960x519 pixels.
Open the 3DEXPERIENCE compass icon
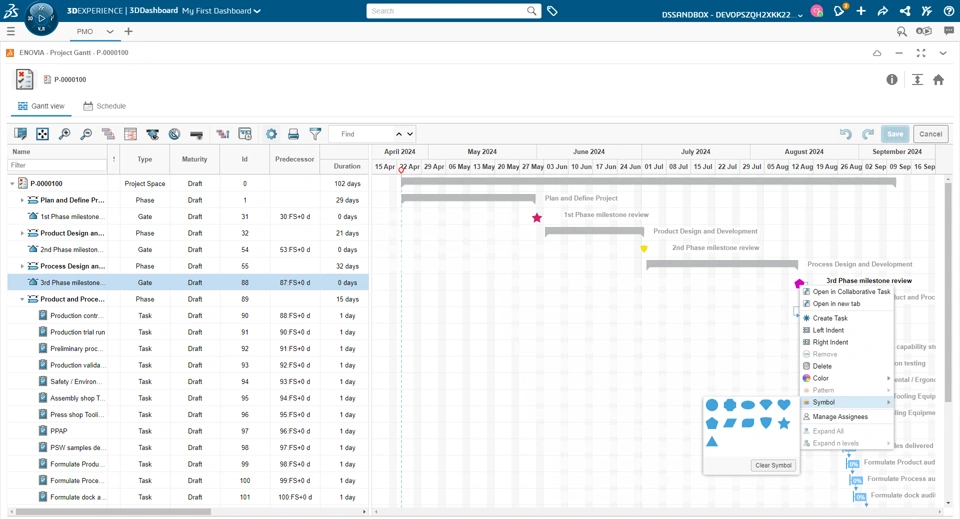click(x=42, y=18)
